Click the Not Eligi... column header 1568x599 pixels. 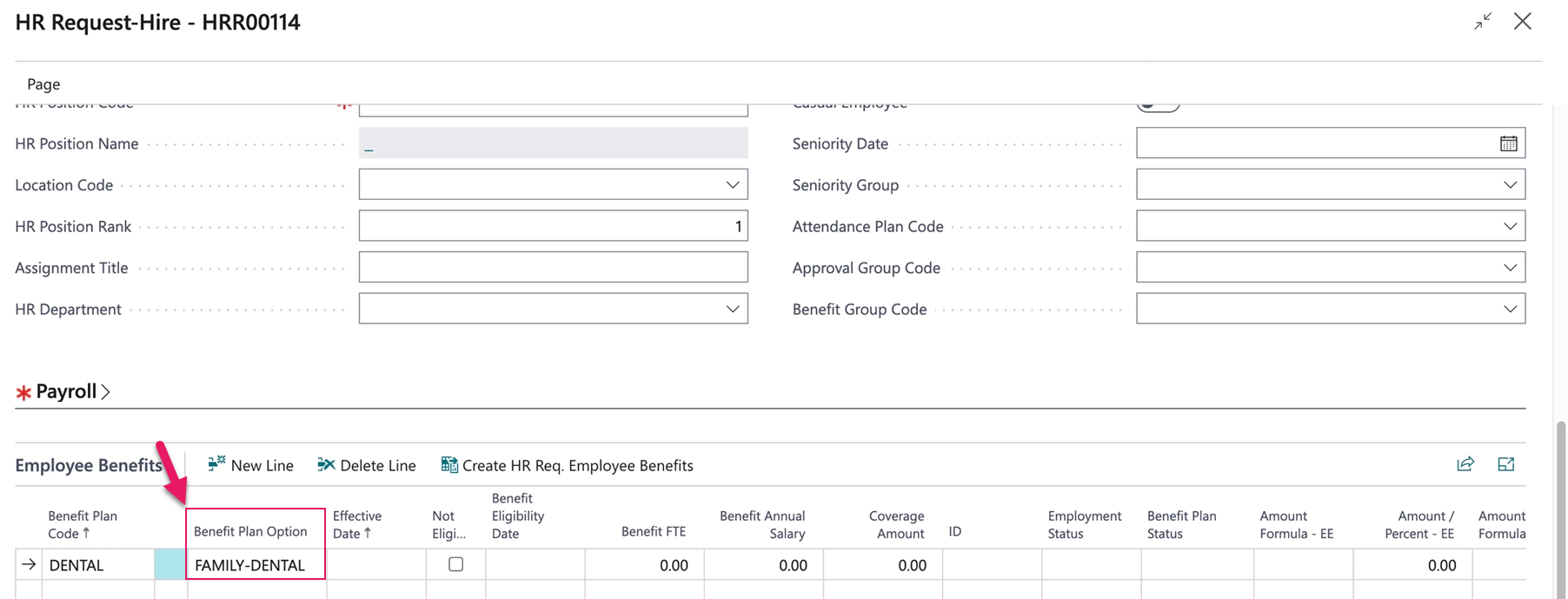tap(448, 524)
